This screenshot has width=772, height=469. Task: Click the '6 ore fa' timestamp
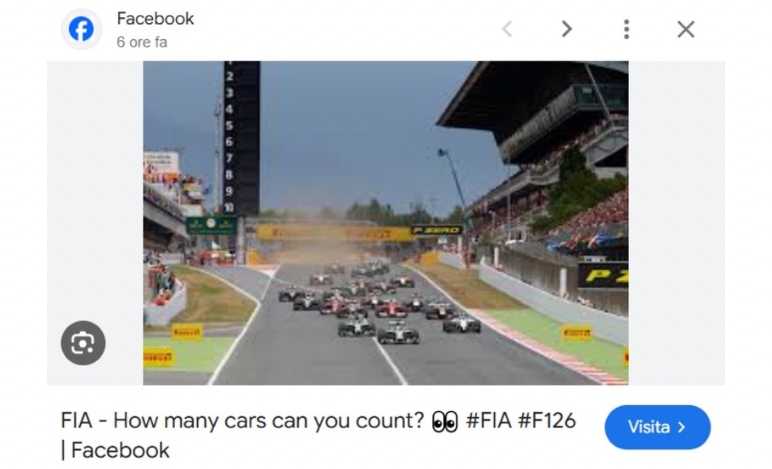pyautogui.click(x=142, y=42)
